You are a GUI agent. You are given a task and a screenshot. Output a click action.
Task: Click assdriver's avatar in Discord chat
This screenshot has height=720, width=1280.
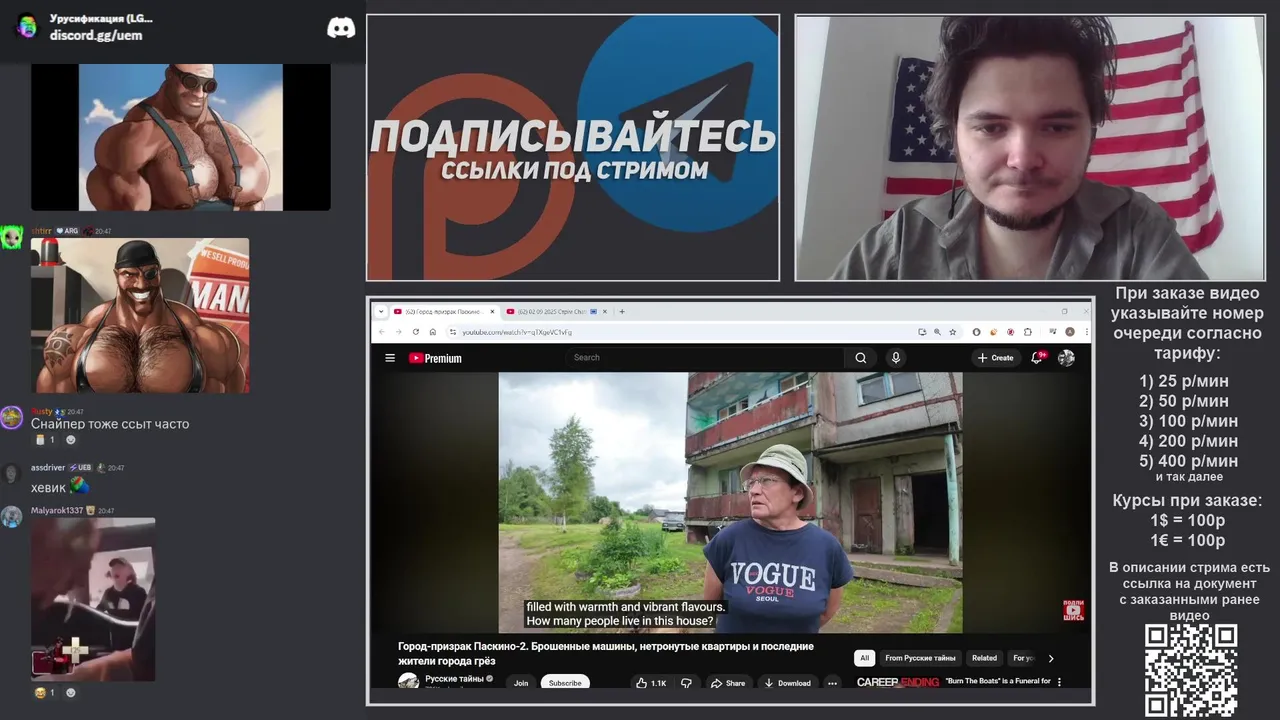pos(11,474)
